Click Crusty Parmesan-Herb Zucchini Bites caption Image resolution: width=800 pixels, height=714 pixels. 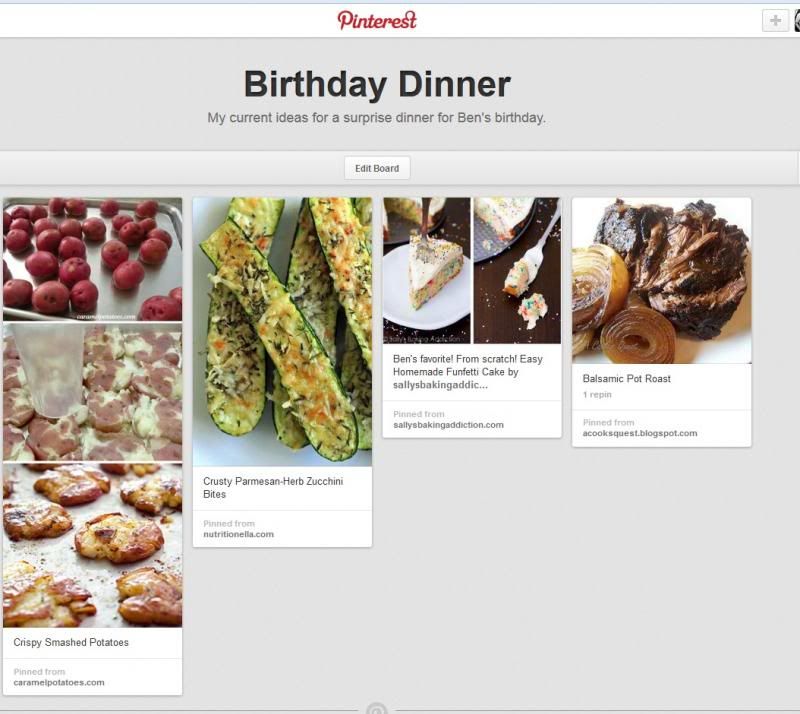tap(273, 487)
